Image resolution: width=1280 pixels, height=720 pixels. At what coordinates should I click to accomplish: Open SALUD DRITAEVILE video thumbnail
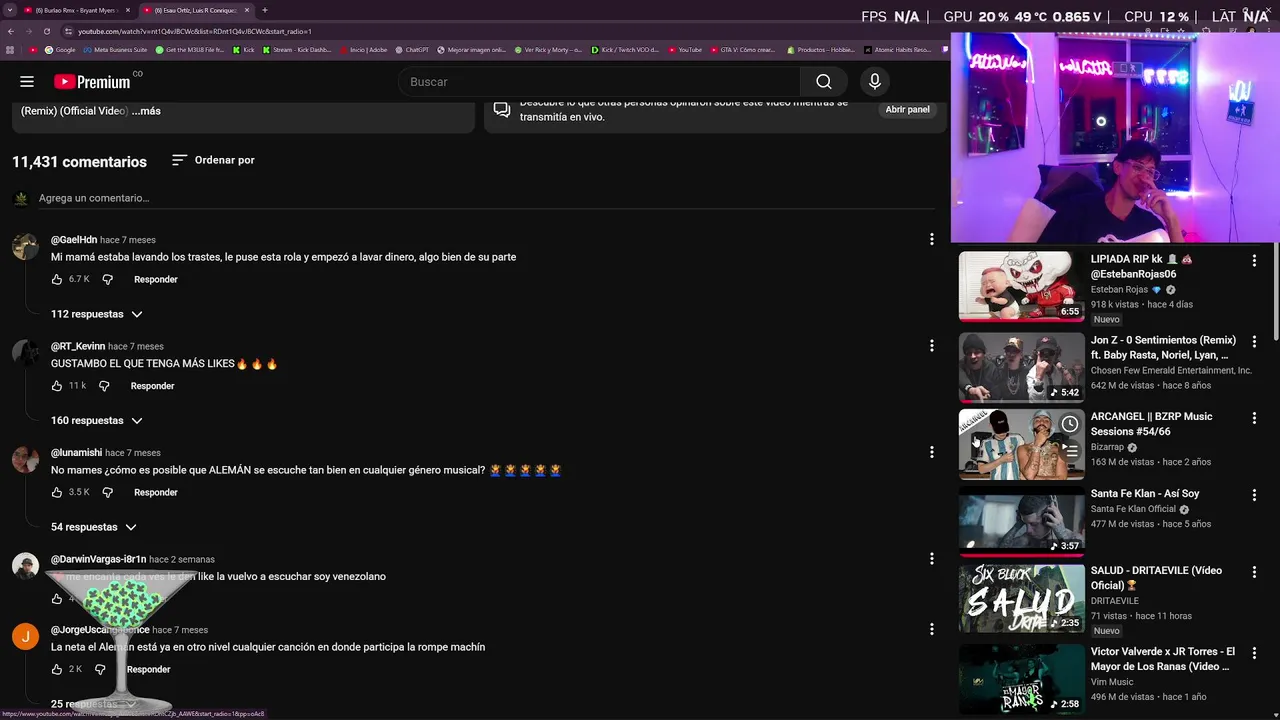[1021, 597]
